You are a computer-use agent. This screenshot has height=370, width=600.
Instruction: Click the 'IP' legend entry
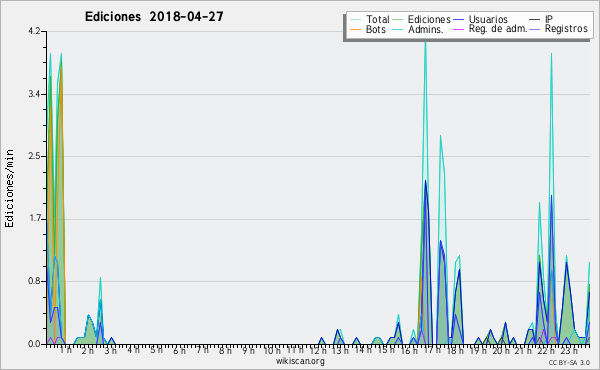pyautogui.click(x=549, y=19)
